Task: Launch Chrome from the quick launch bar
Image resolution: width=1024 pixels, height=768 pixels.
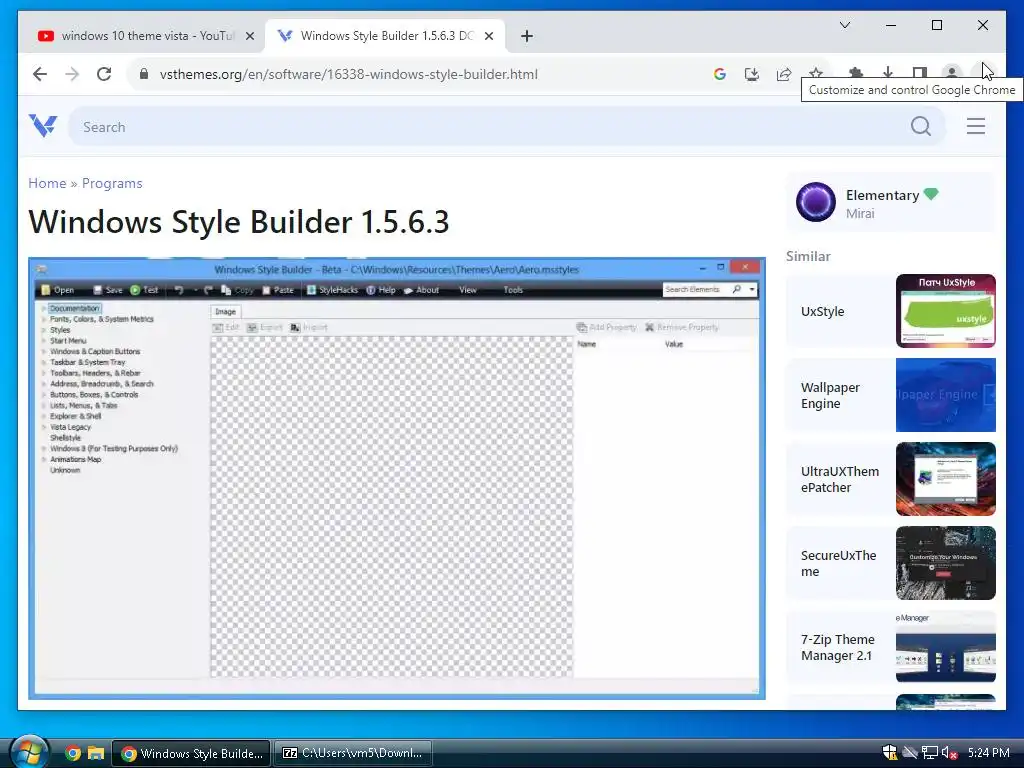Action: (x=72, y=753)
